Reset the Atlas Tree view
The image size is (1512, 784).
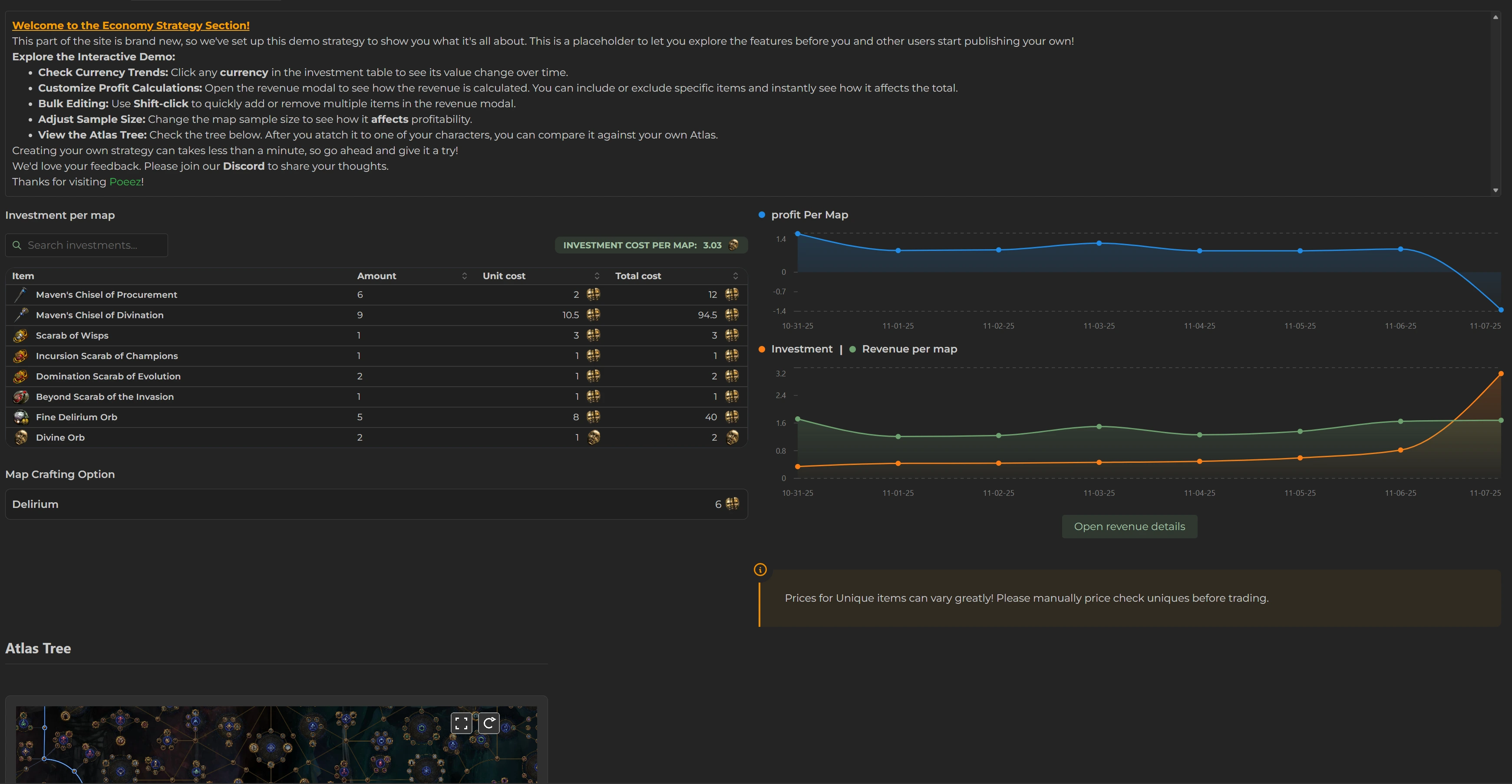[x=489, y=723]
